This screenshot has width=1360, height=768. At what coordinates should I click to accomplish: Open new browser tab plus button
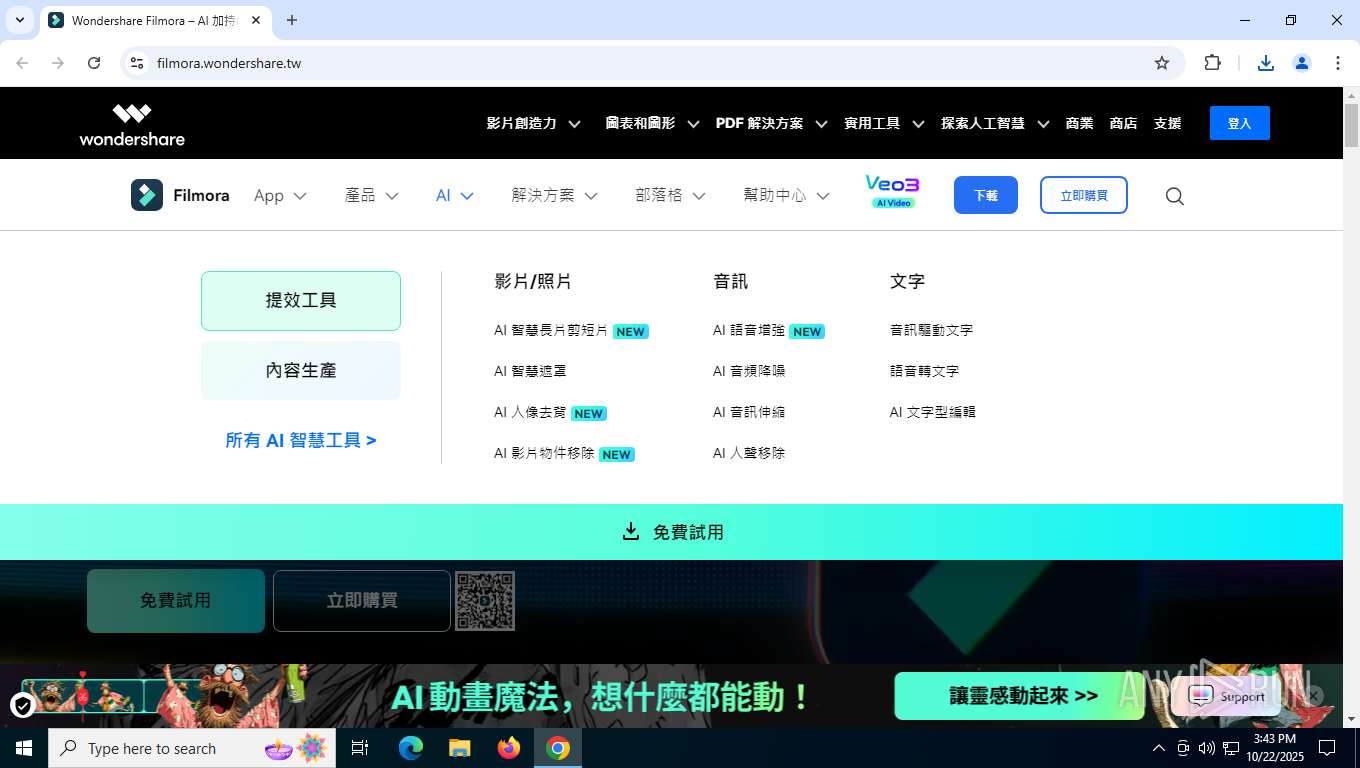[x=292, y=20]
